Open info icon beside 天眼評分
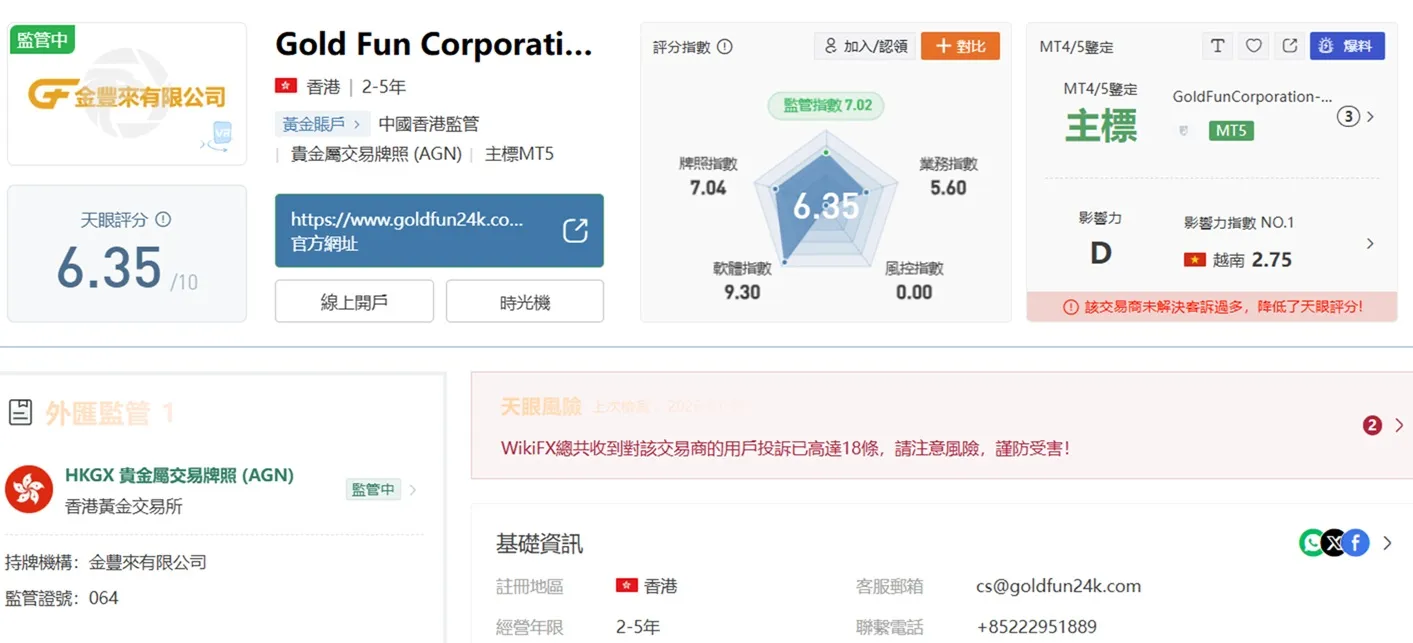1413x643 pixels. pos(163,219)
